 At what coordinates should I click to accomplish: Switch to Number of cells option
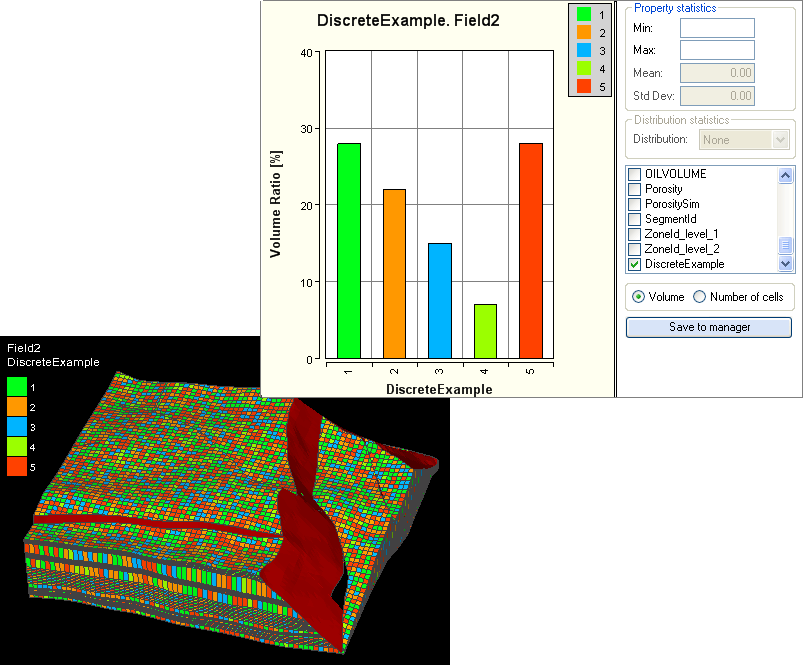[x=700, y=297]
